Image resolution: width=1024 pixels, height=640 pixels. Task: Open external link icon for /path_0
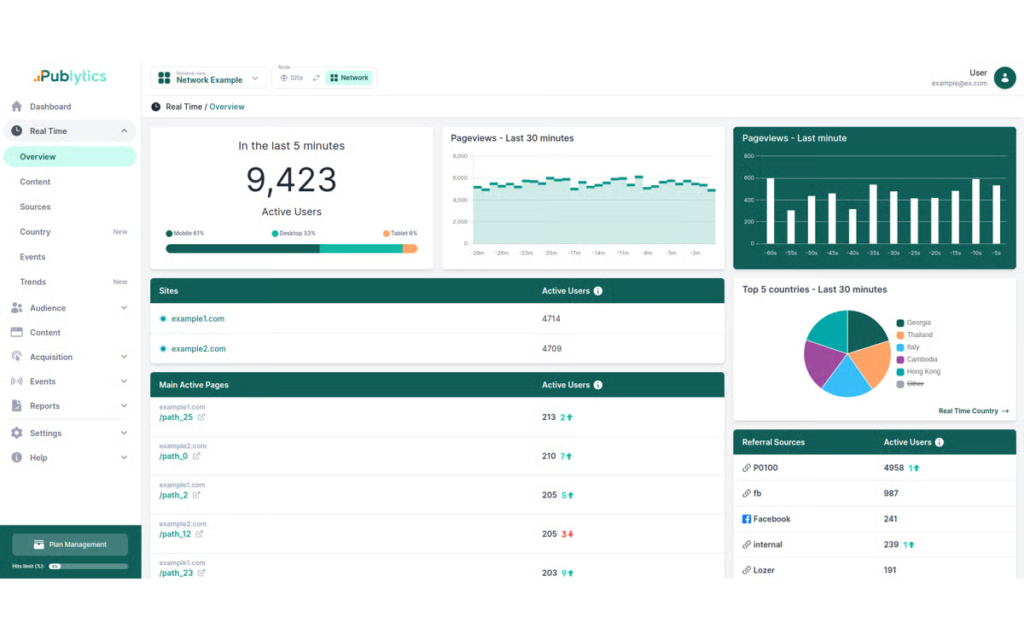point(196,456)
